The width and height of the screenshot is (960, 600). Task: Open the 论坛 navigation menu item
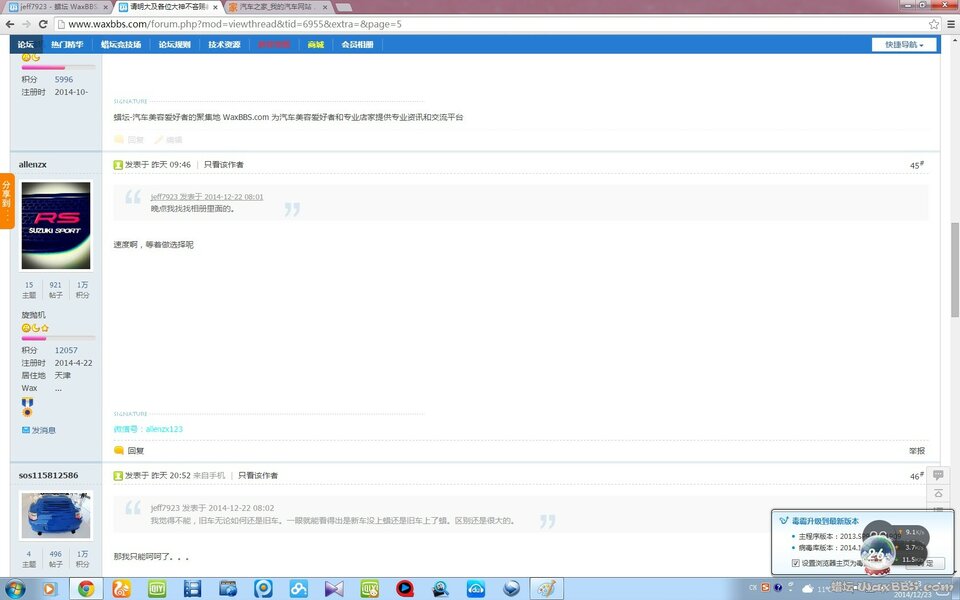point(26,45)
